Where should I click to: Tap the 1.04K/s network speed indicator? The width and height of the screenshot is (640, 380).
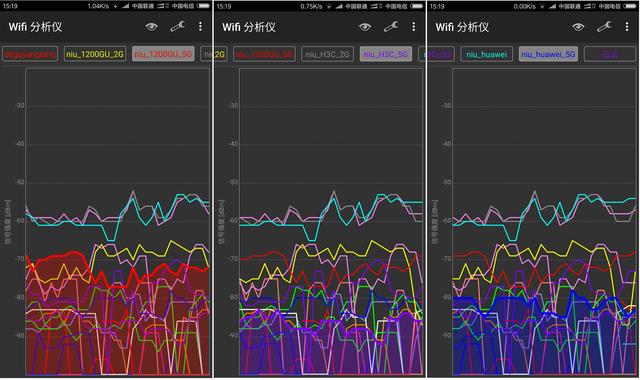(x=98, y=6)
